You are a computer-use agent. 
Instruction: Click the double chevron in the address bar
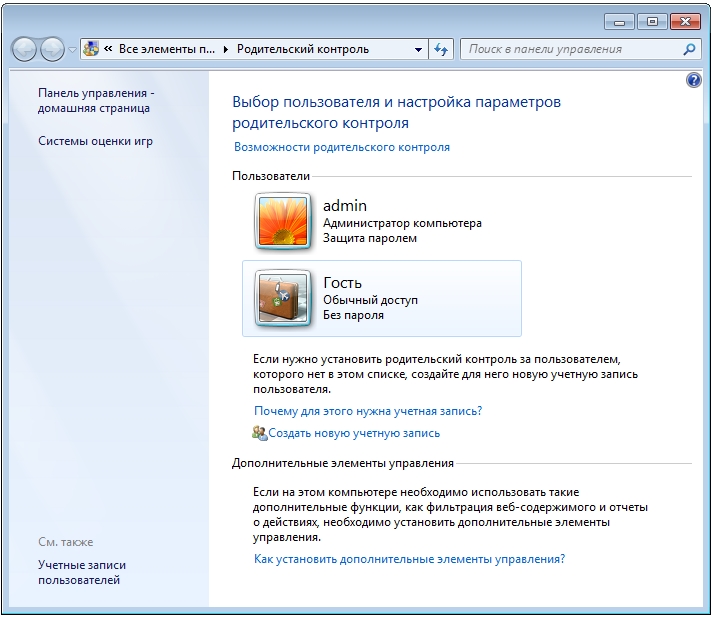tap(108, 49)
